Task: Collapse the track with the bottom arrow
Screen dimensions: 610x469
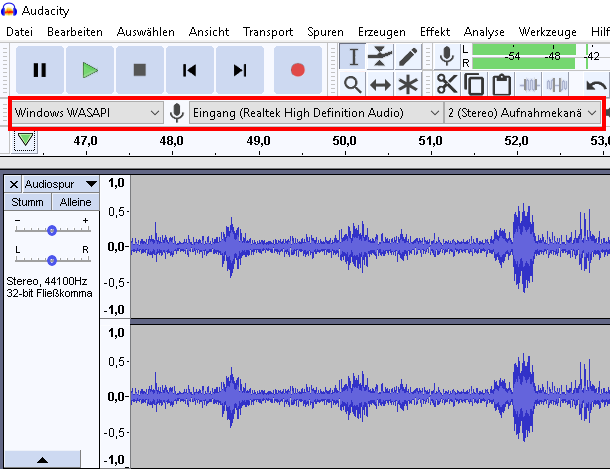Action: click(x=42, y=460)
